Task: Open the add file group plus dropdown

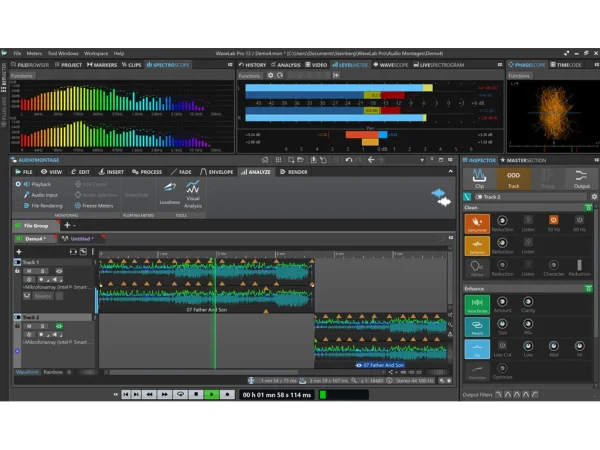Action: tap(69, 225)
